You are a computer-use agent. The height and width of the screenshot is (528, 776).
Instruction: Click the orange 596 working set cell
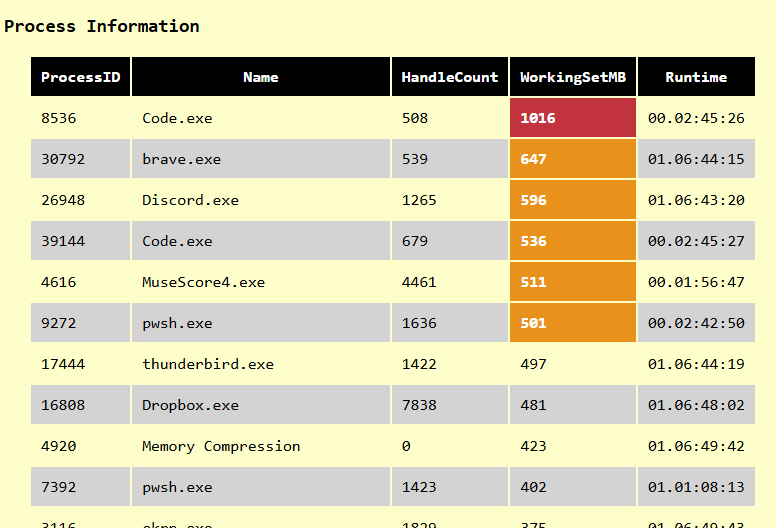tap(573, 200)
